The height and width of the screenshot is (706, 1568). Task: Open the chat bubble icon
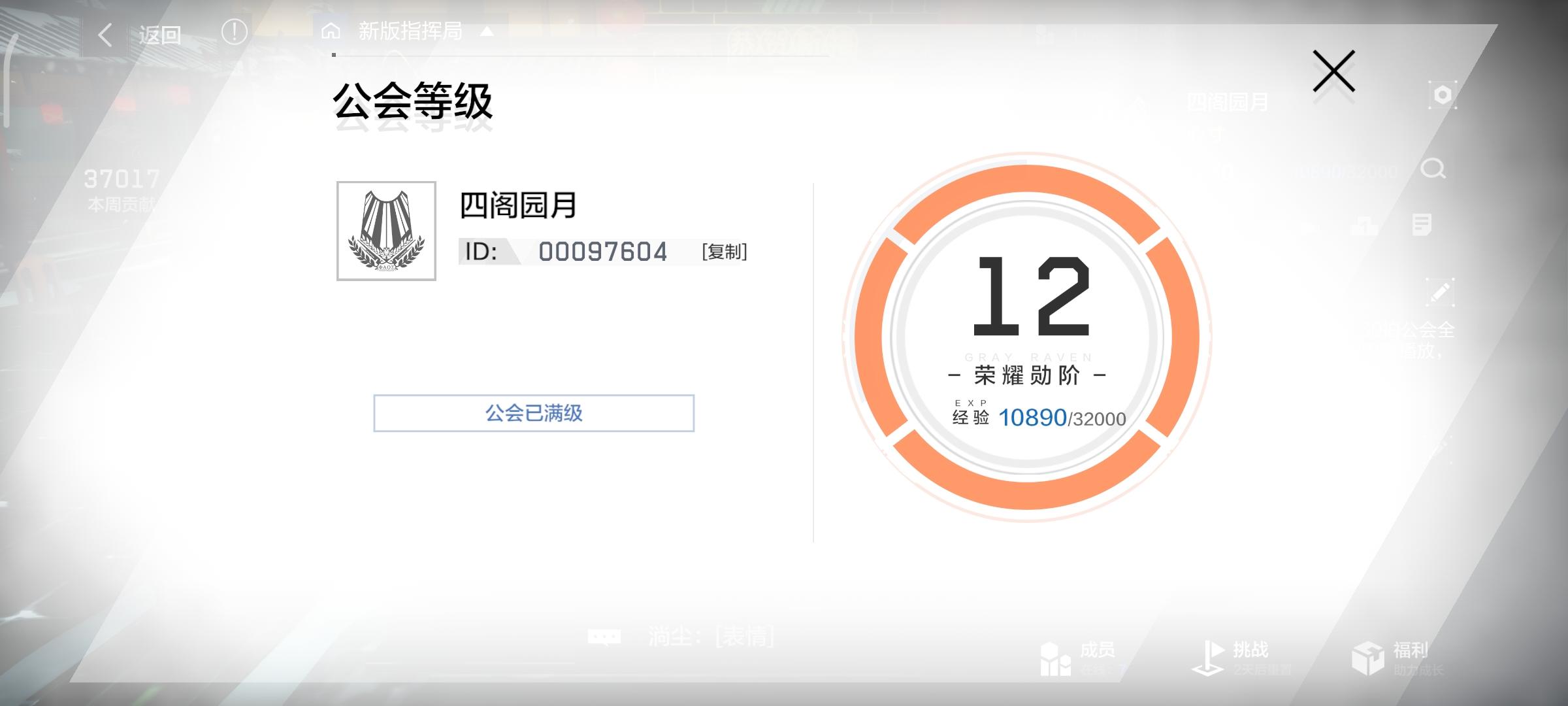coord(604,637)
